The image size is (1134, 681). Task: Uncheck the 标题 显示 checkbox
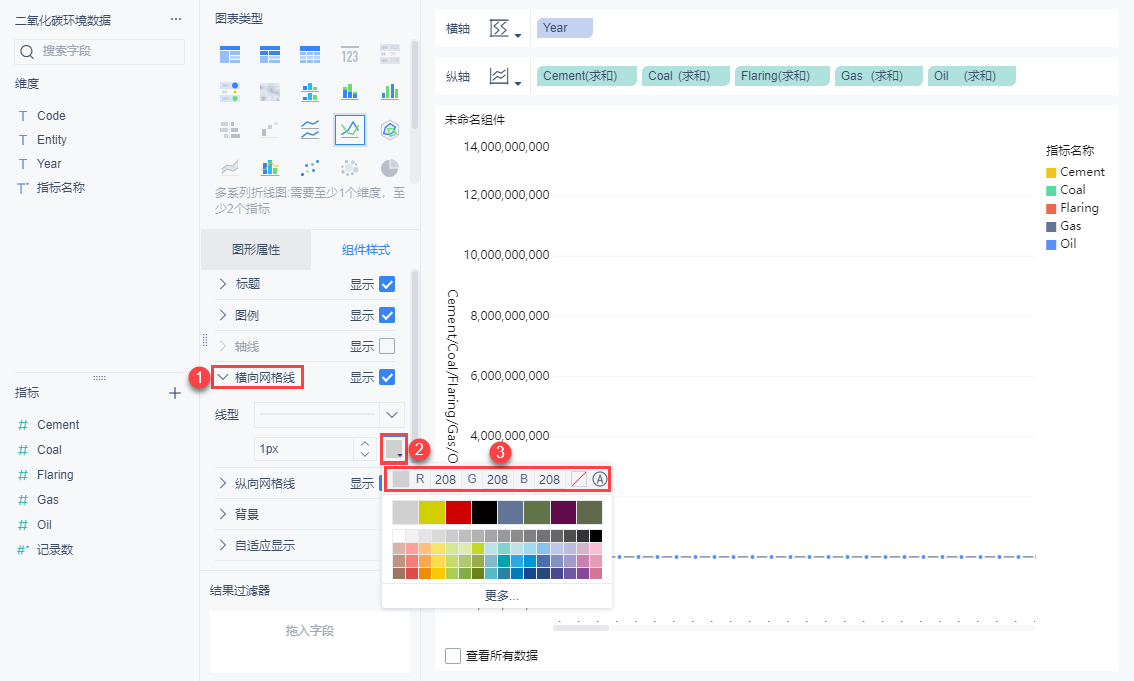[387, 284]
